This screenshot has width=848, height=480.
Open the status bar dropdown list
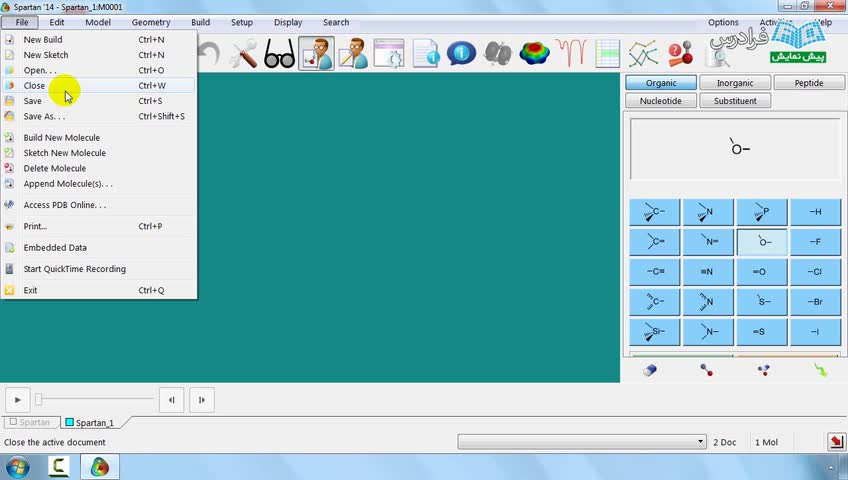[582, 442]
